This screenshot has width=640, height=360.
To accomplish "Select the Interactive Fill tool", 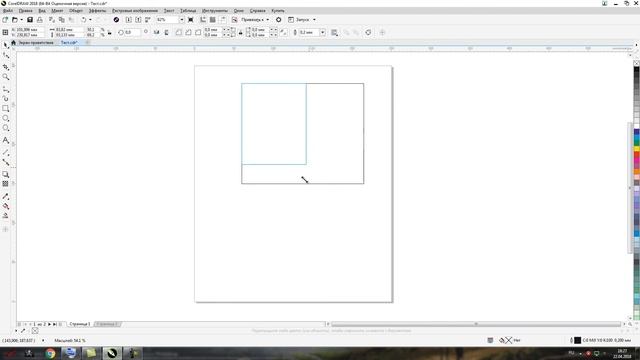I will (6, 206).
